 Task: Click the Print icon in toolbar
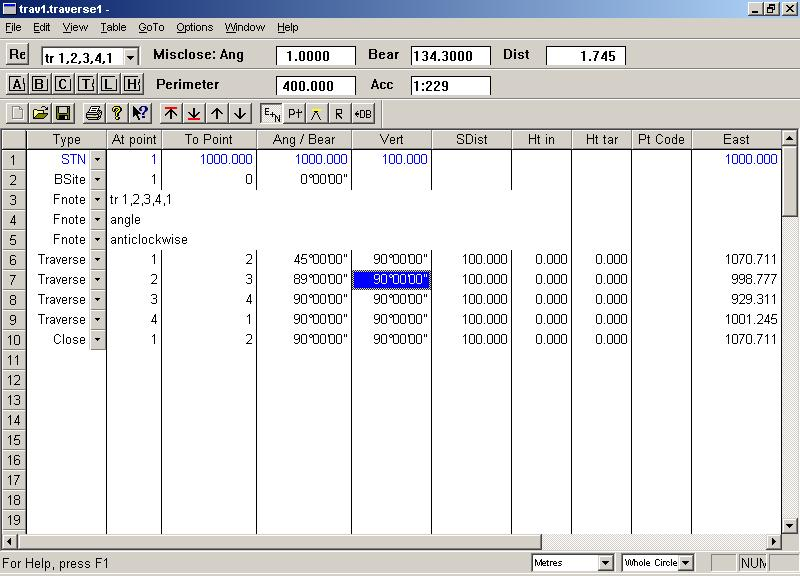pyautogui.click(x=94, y=114)
